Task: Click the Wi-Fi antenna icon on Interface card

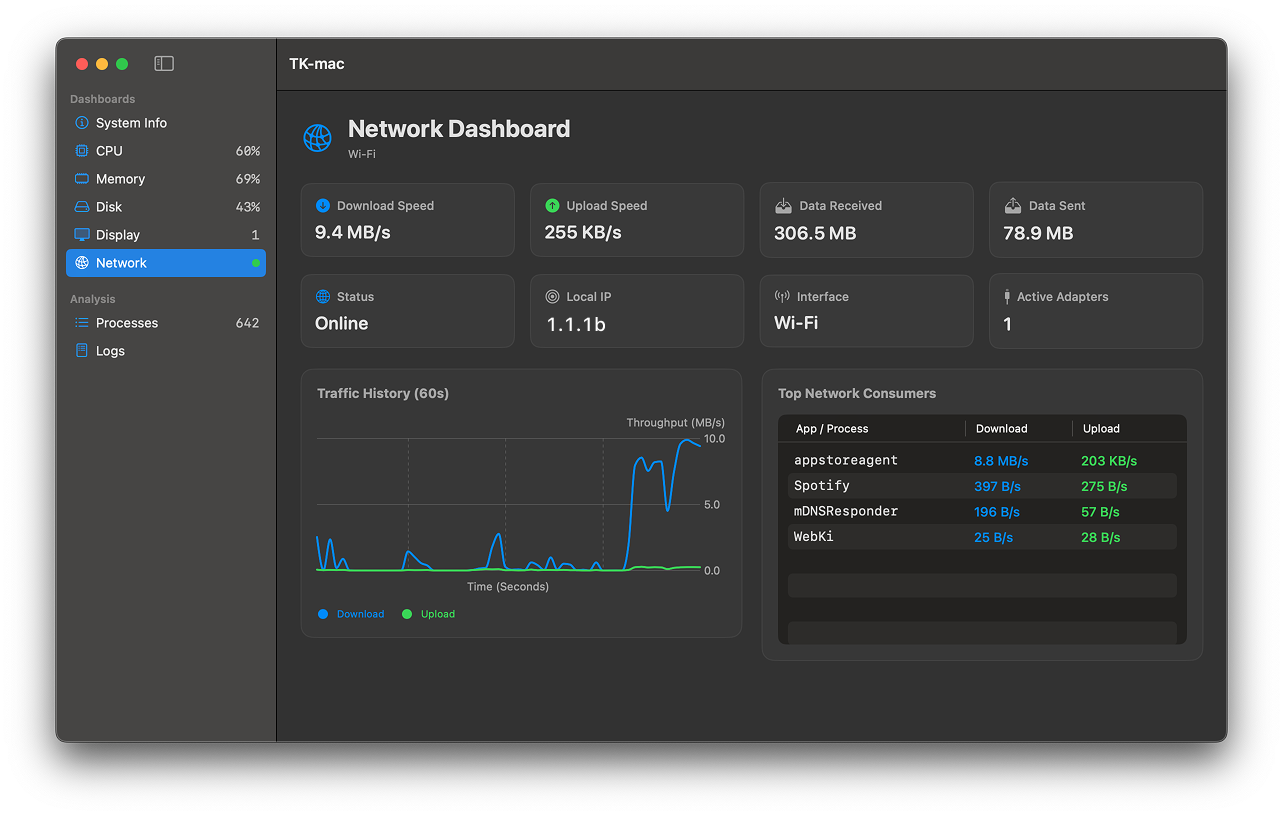Action: click(x=780, y=296)
